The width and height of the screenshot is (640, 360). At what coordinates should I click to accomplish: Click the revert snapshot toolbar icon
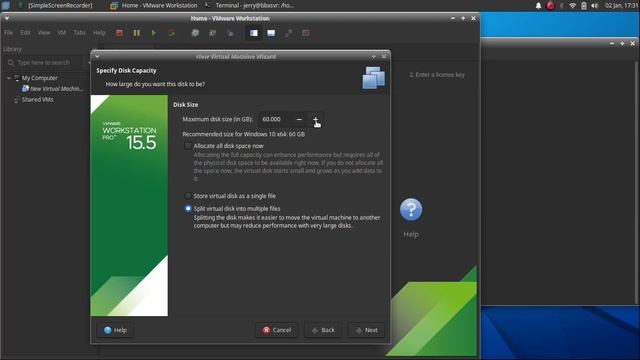pyautogui.click(x=213, y=33)
